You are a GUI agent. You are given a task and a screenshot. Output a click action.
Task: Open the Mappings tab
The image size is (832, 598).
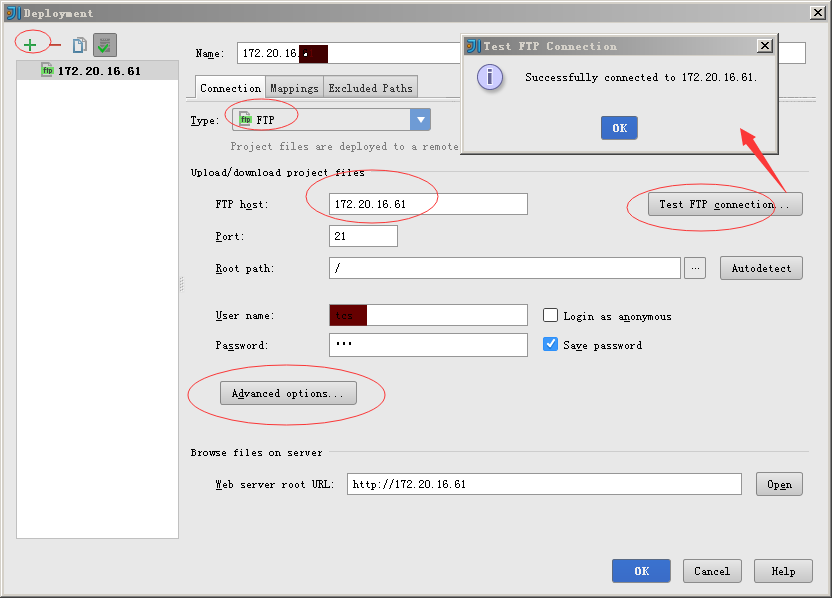[x=294, y=88]
